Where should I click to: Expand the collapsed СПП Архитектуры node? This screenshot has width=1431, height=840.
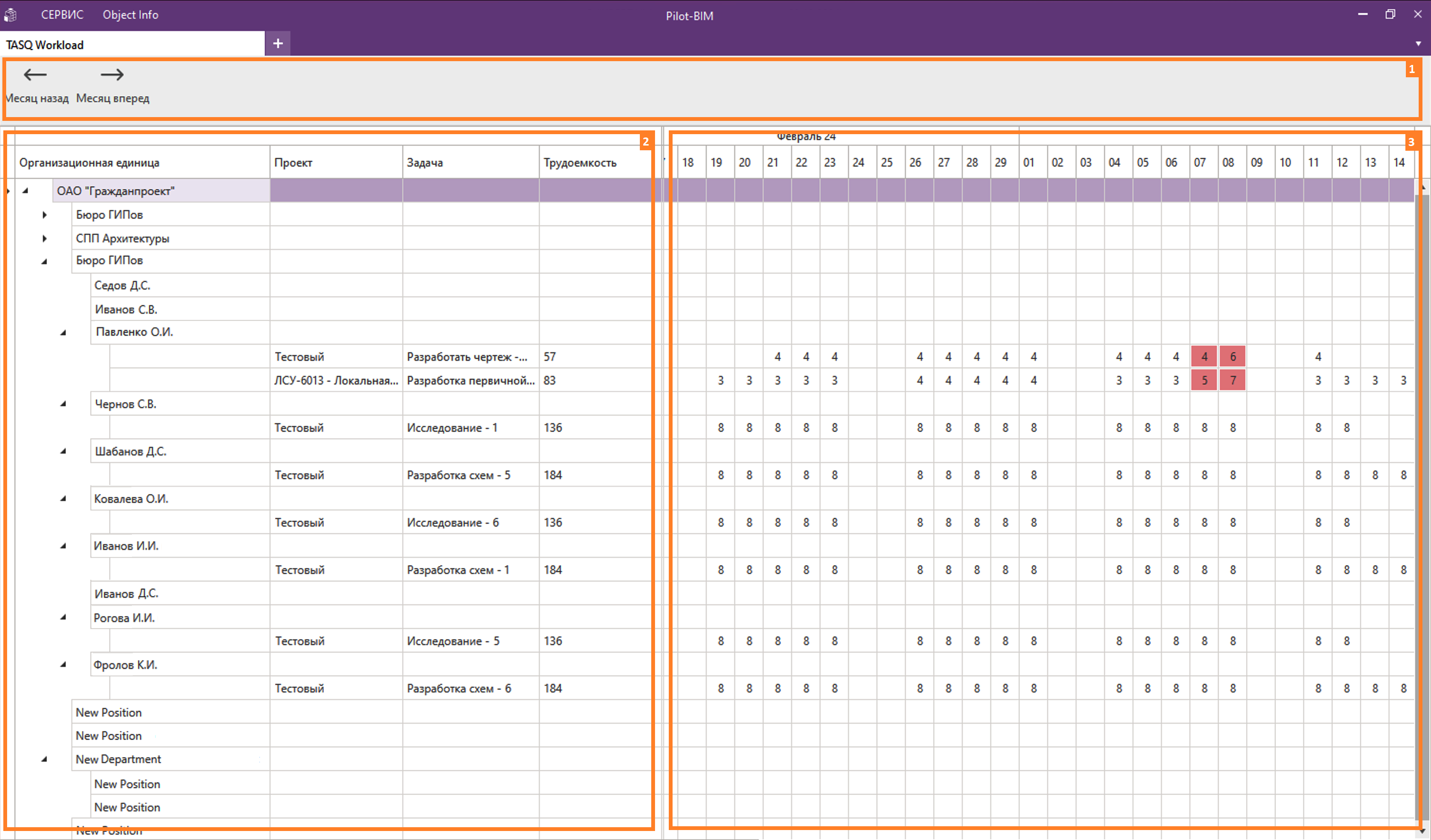pos(44,238)
